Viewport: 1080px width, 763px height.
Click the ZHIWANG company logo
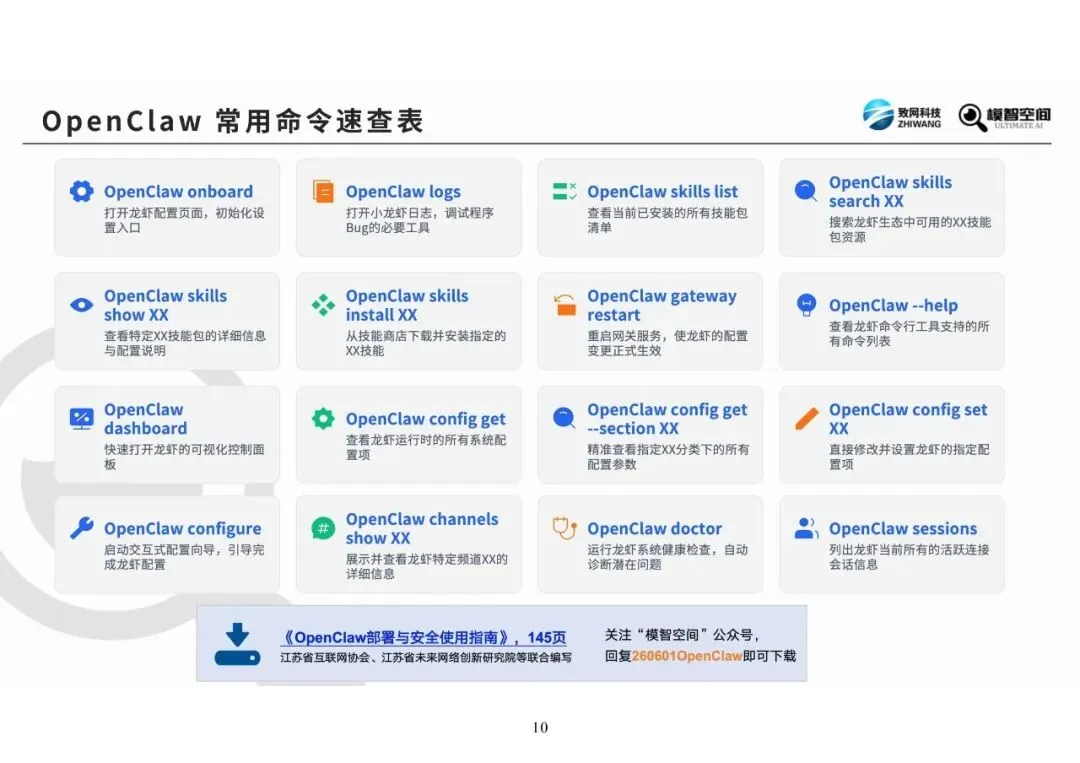coord(902,115)
